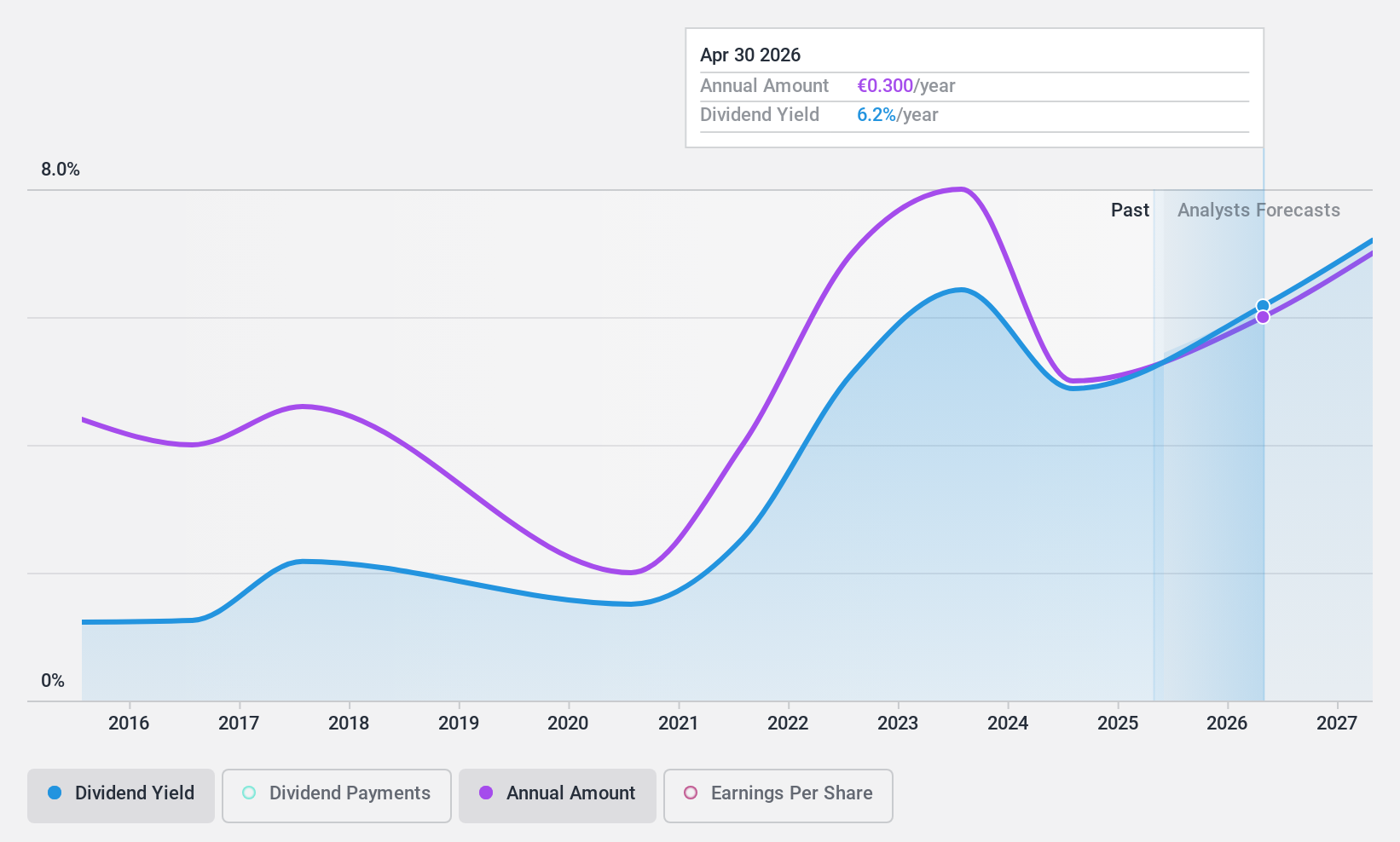Click the 2023 axis label
Screen dimensions: 1400x842
(x=898, y=724)
